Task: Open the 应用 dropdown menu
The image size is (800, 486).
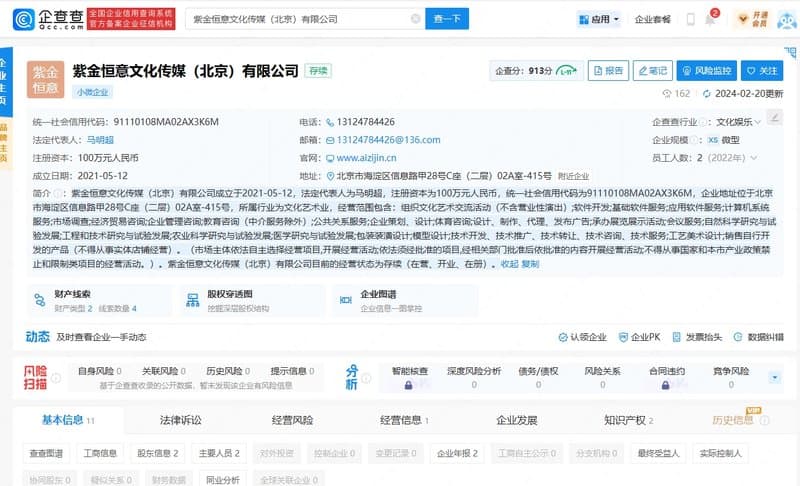Action: tap(599, 19)
